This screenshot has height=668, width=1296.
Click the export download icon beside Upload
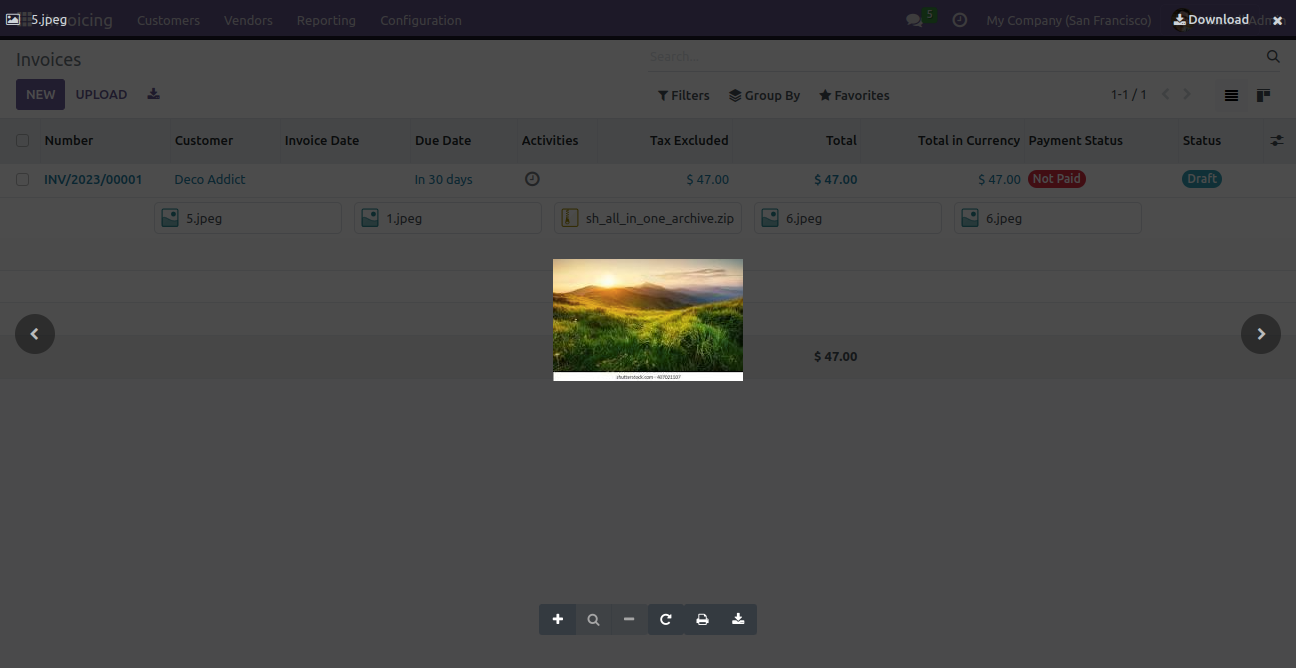tap(153, 94)
